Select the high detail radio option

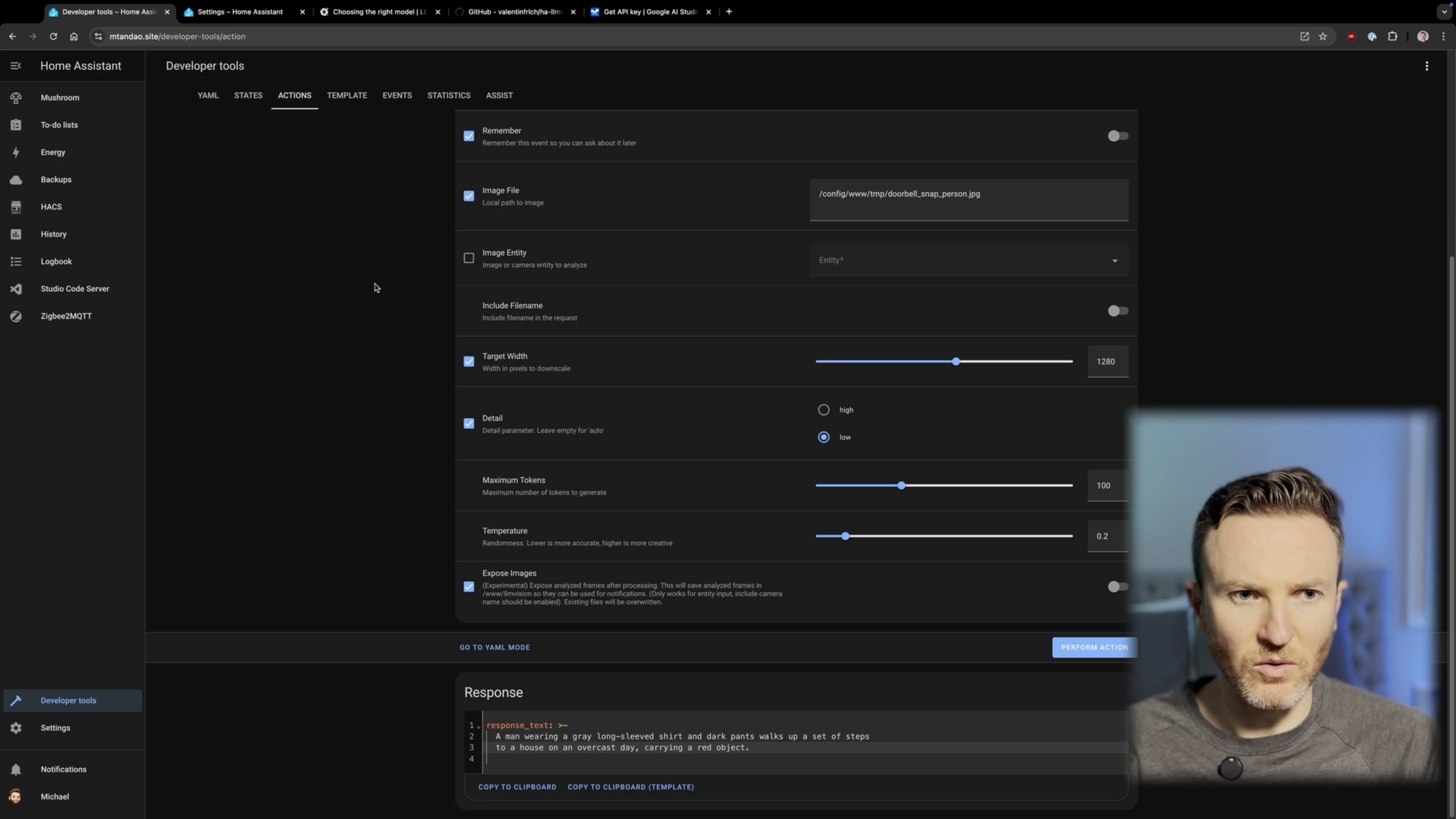[x=823, y=409]
